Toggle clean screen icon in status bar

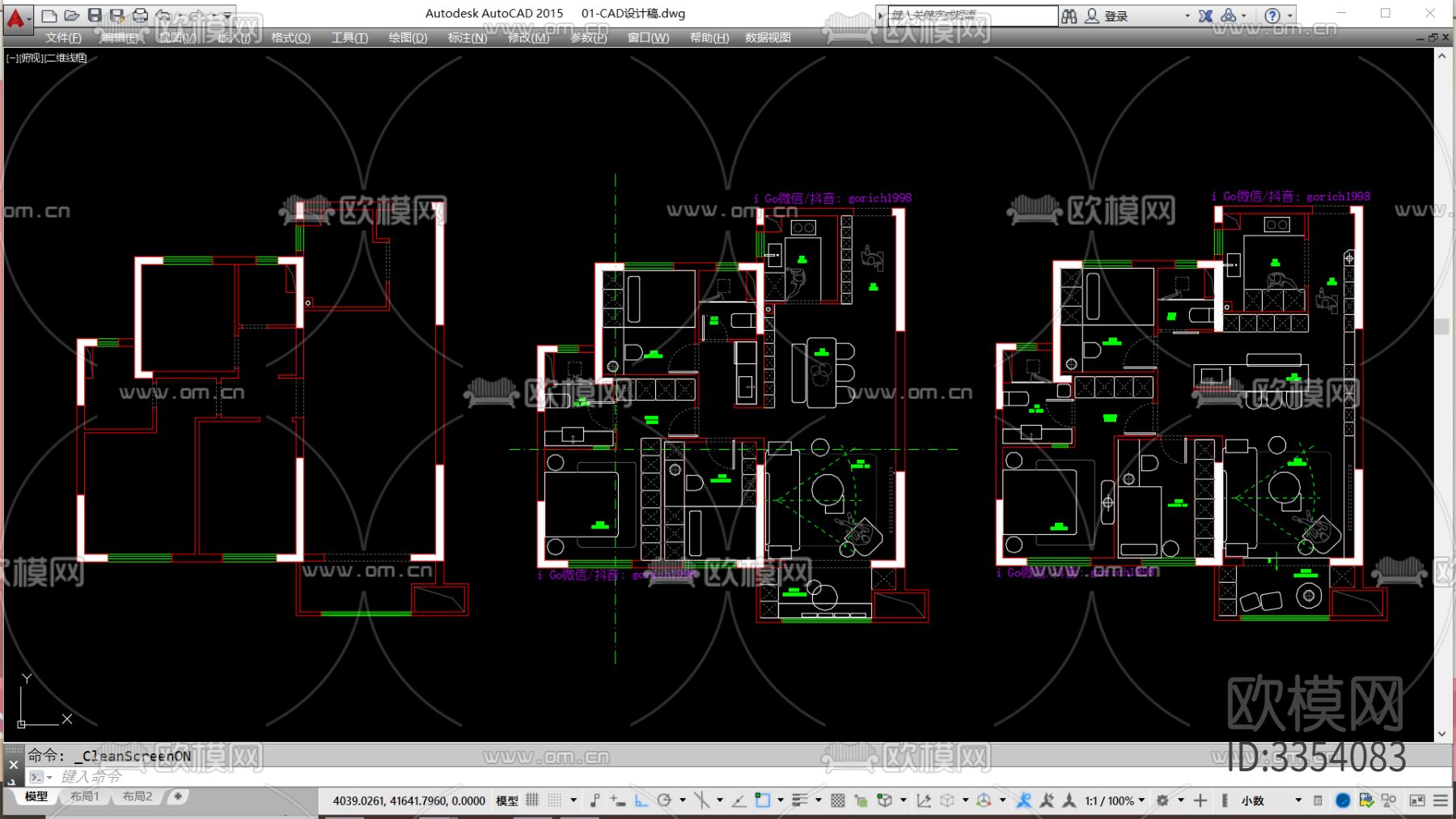(x=1417, y=800)
